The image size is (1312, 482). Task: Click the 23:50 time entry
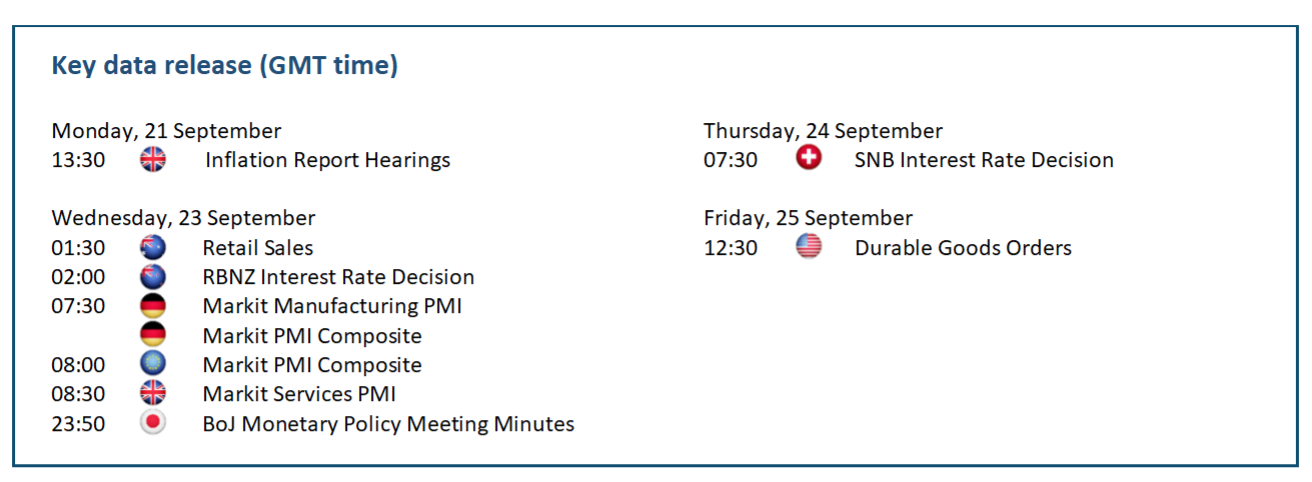(x=78, y=424)
